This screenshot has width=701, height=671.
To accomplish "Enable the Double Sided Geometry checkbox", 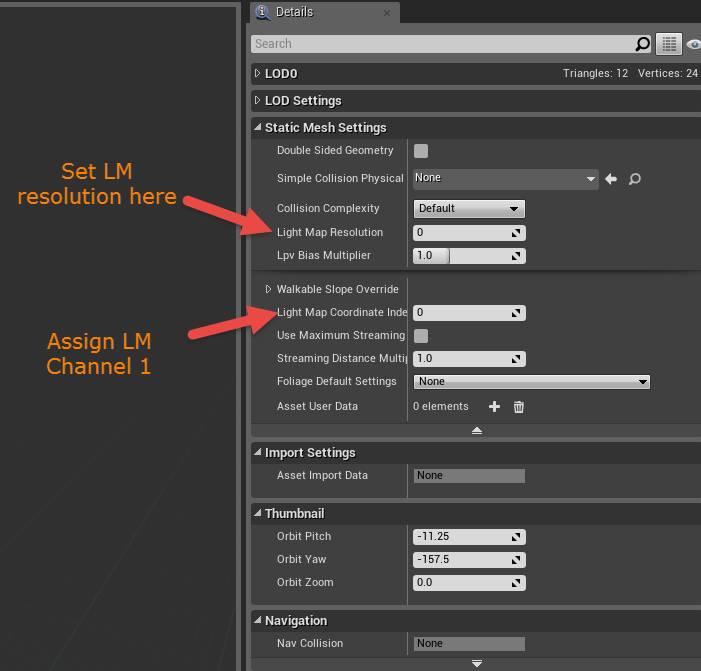I will [x=421, y=151].
